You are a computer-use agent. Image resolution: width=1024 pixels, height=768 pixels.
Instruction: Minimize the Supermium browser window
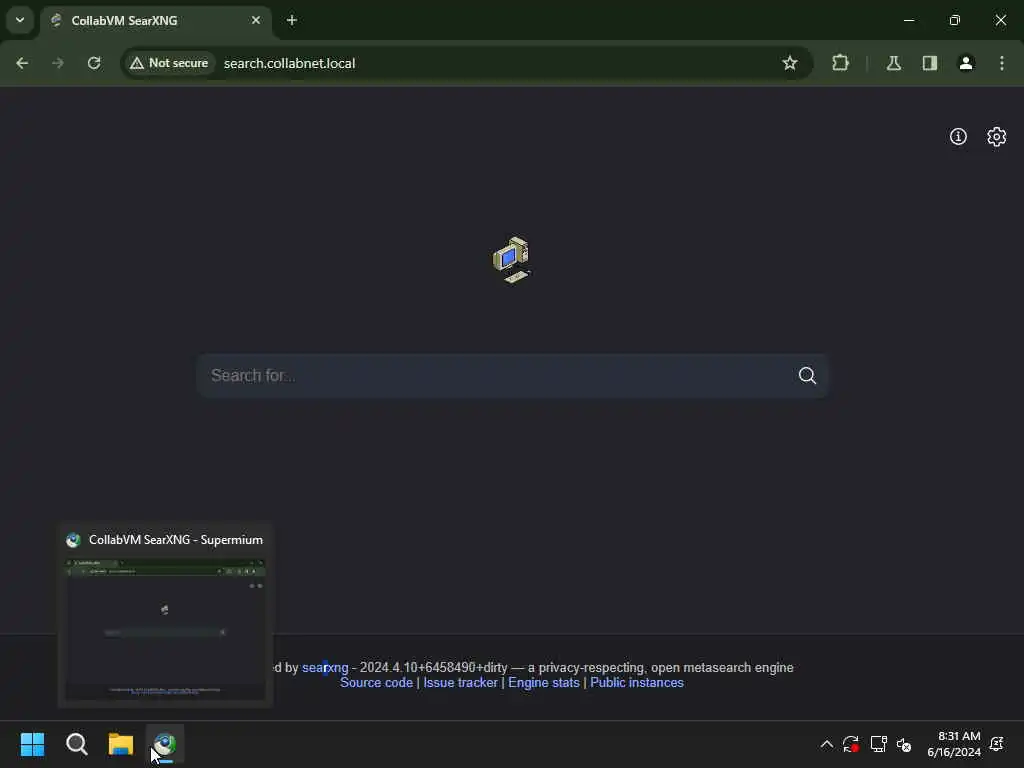click(x=909, y=20)
